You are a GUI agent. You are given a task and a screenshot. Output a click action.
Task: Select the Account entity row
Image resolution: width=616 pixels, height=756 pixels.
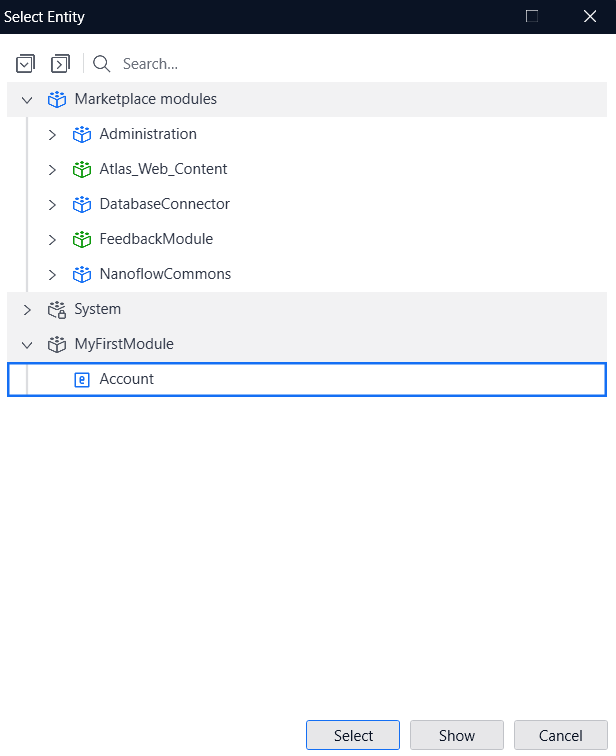coord(127,379)
